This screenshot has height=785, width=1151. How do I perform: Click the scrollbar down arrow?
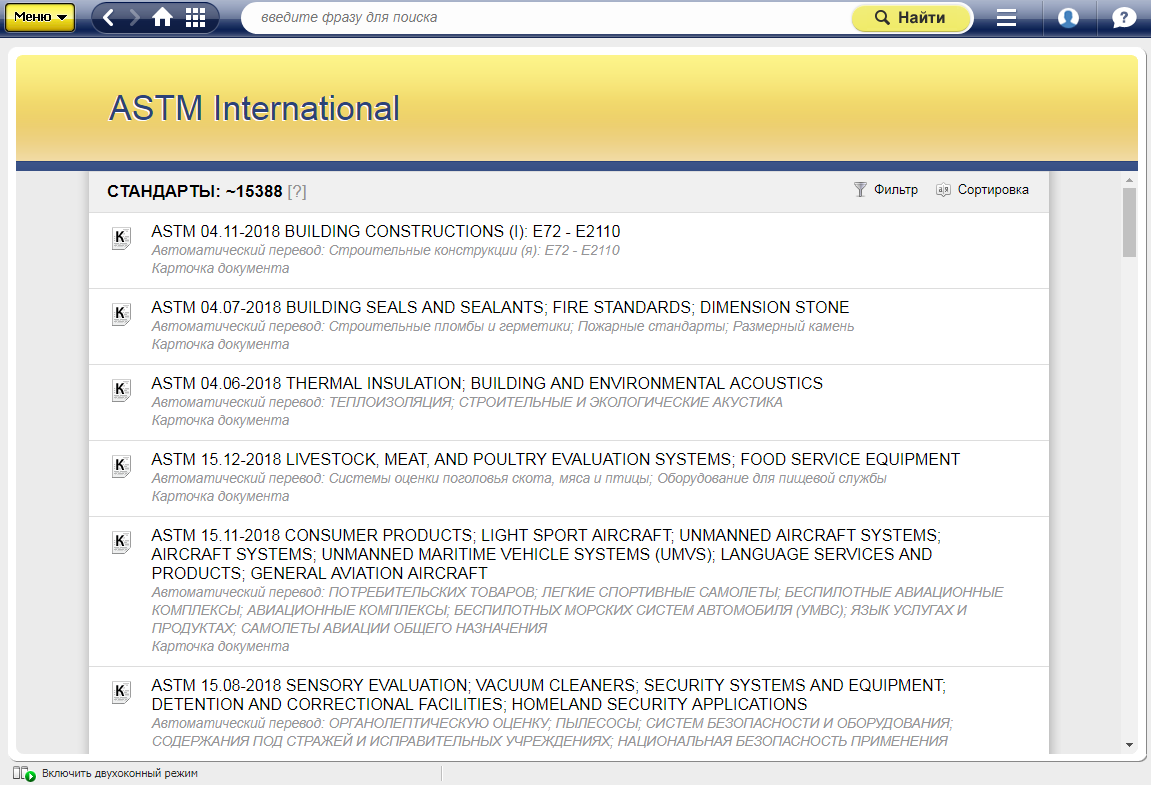click(1129, 745)
